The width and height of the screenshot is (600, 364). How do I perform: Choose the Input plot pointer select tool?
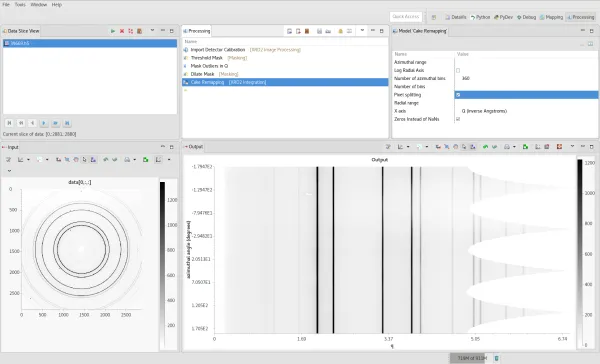tap(85, 160)
